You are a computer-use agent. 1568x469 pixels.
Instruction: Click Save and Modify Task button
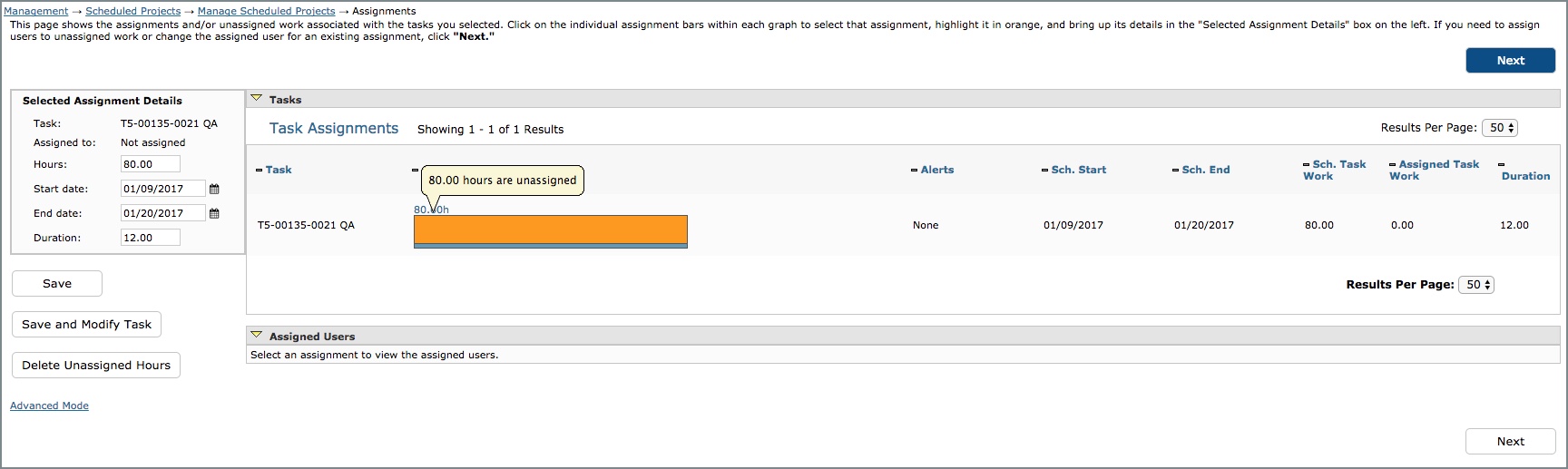point(87,324)
